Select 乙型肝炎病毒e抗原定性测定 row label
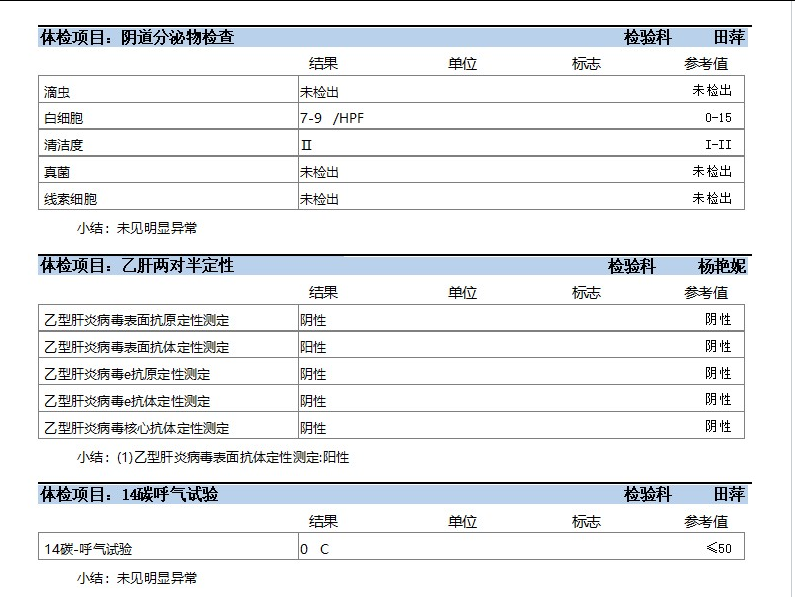This screenshot has width=795, height=597. [127, 374]
